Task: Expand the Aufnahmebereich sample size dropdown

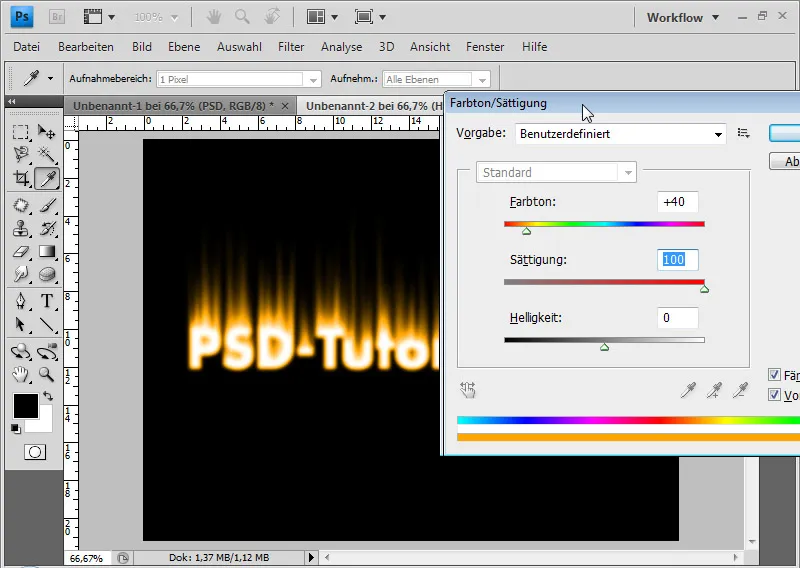Action: 314,79
